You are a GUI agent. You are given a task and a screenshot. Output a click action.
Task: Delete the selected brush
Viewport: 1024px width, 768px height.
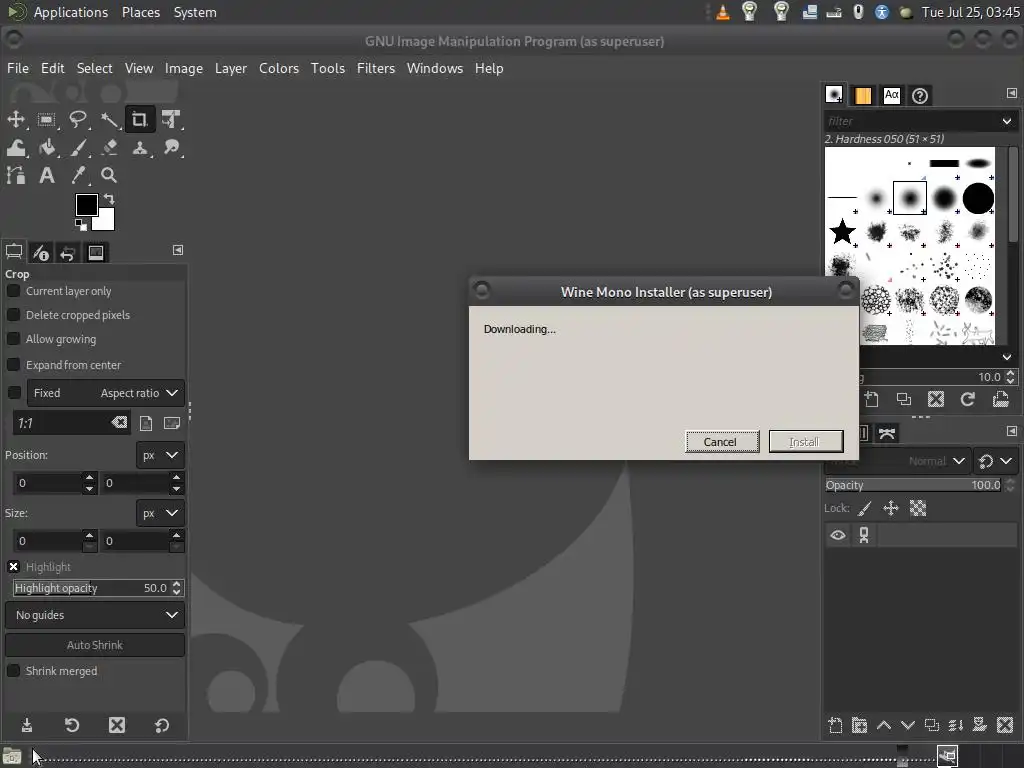[936, 399]
